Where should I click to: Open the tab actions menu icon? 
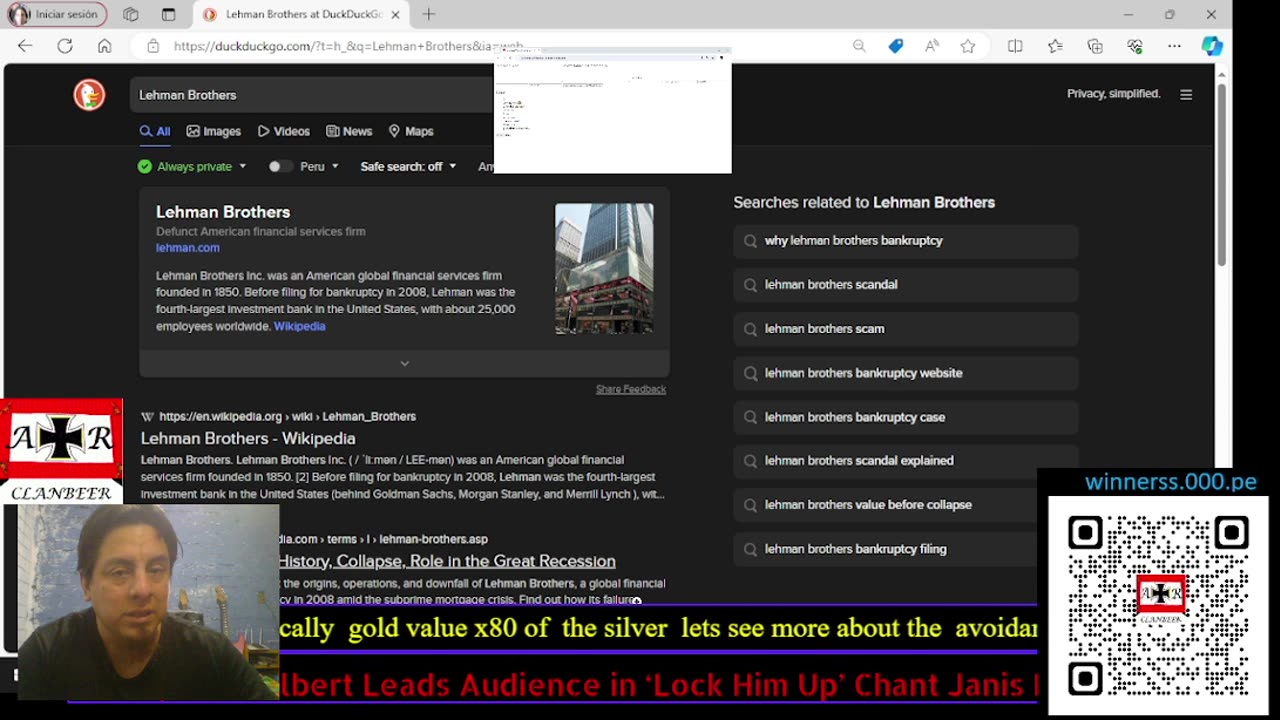point(168,14)
